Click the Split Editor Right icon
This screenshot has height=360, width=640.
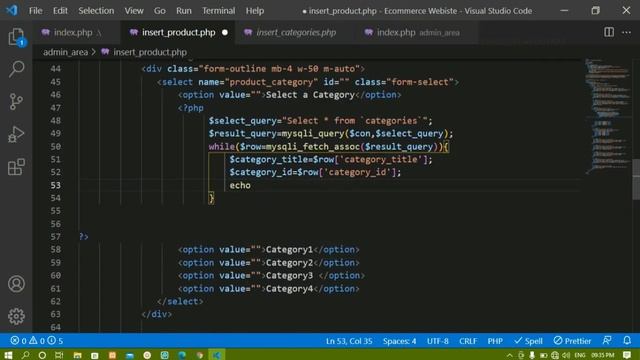click(x=609, y=32)
